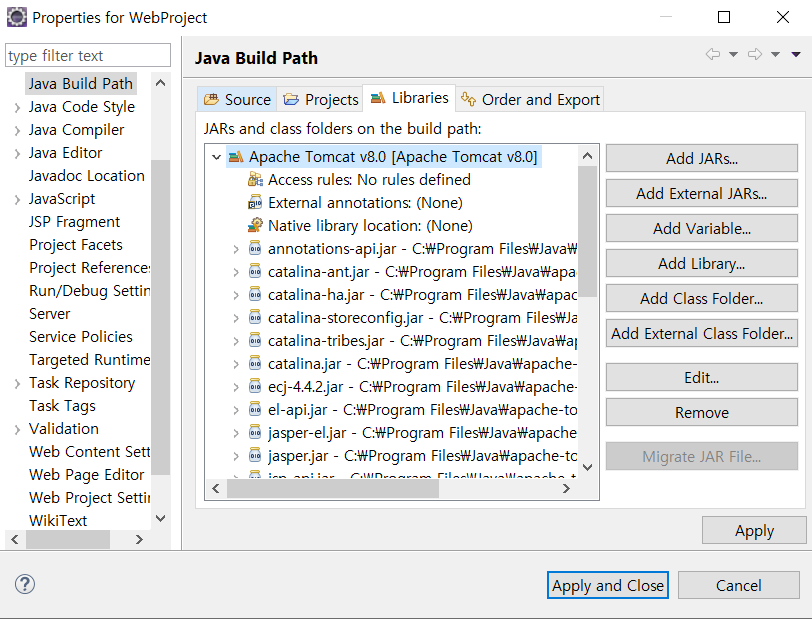Expand the Task Repository category

pyautogui.click(x=18, y=383)
